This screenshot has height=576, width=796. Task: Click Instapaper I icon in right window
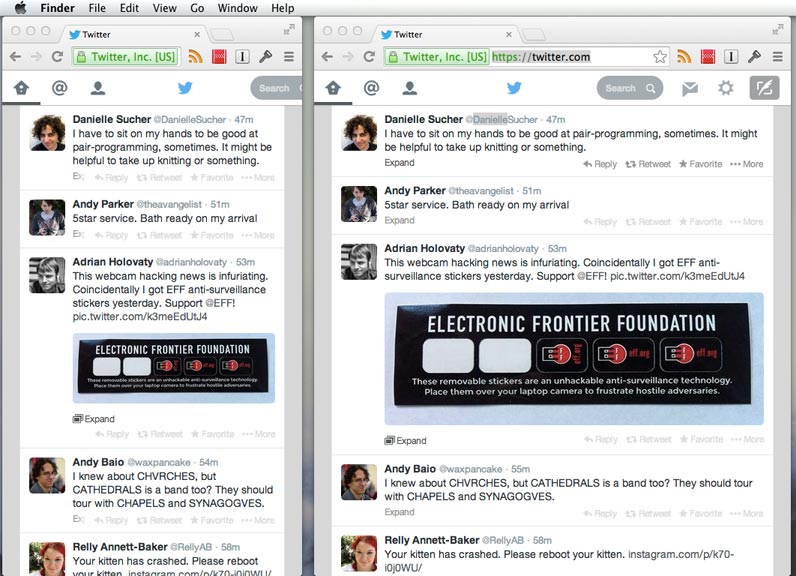click(x=731, y=56)
